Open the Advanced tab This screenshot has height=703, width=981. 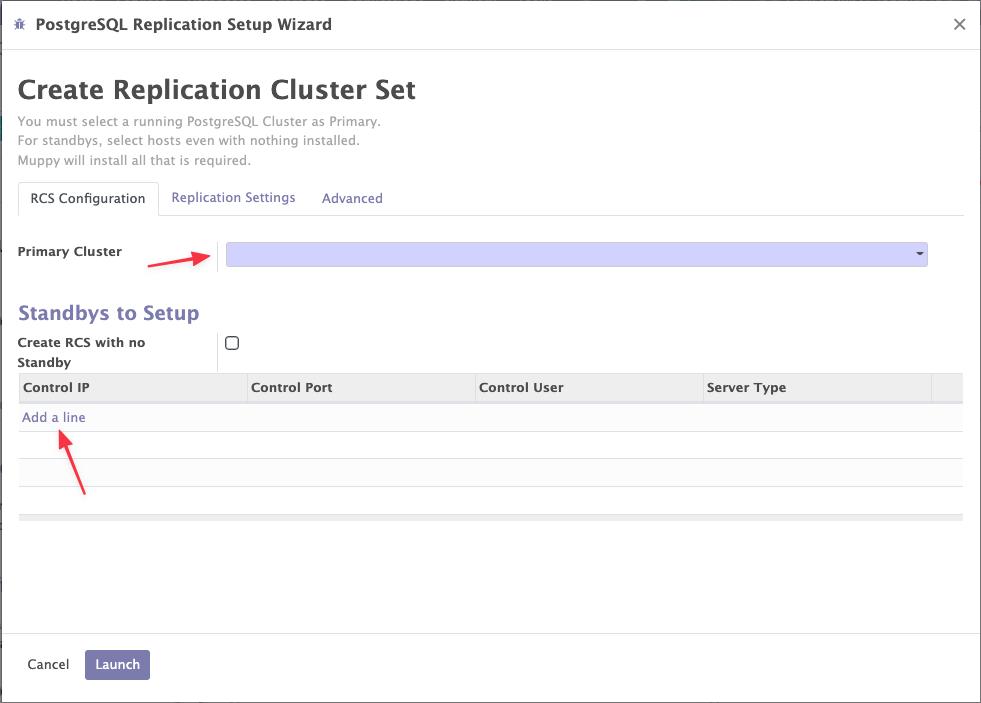click(352, 198)
